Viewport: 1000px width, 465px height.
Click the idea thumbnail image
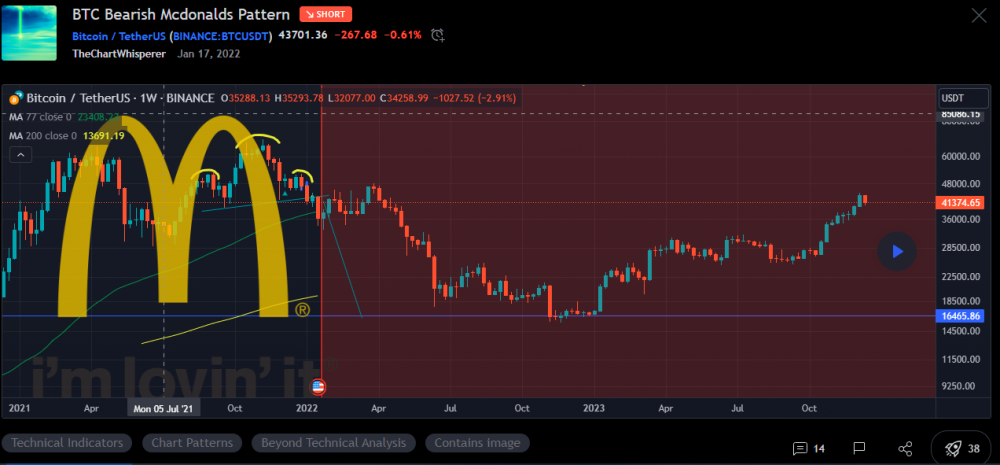click(30, 31)
